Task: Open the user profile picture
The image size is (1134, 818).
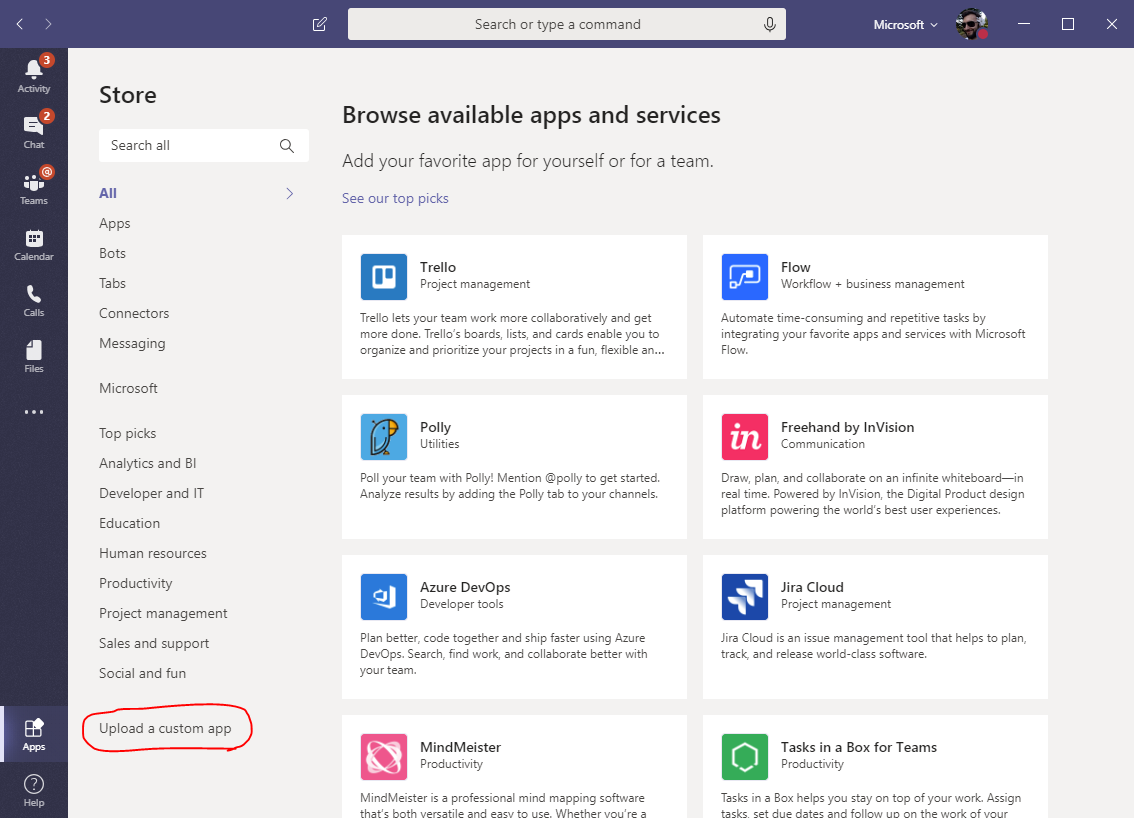Action: pos(971,24)
